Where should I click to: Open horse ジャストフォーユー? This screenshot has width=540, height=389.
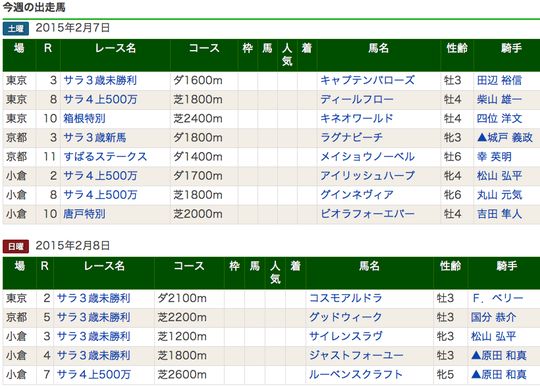(356, 355)
